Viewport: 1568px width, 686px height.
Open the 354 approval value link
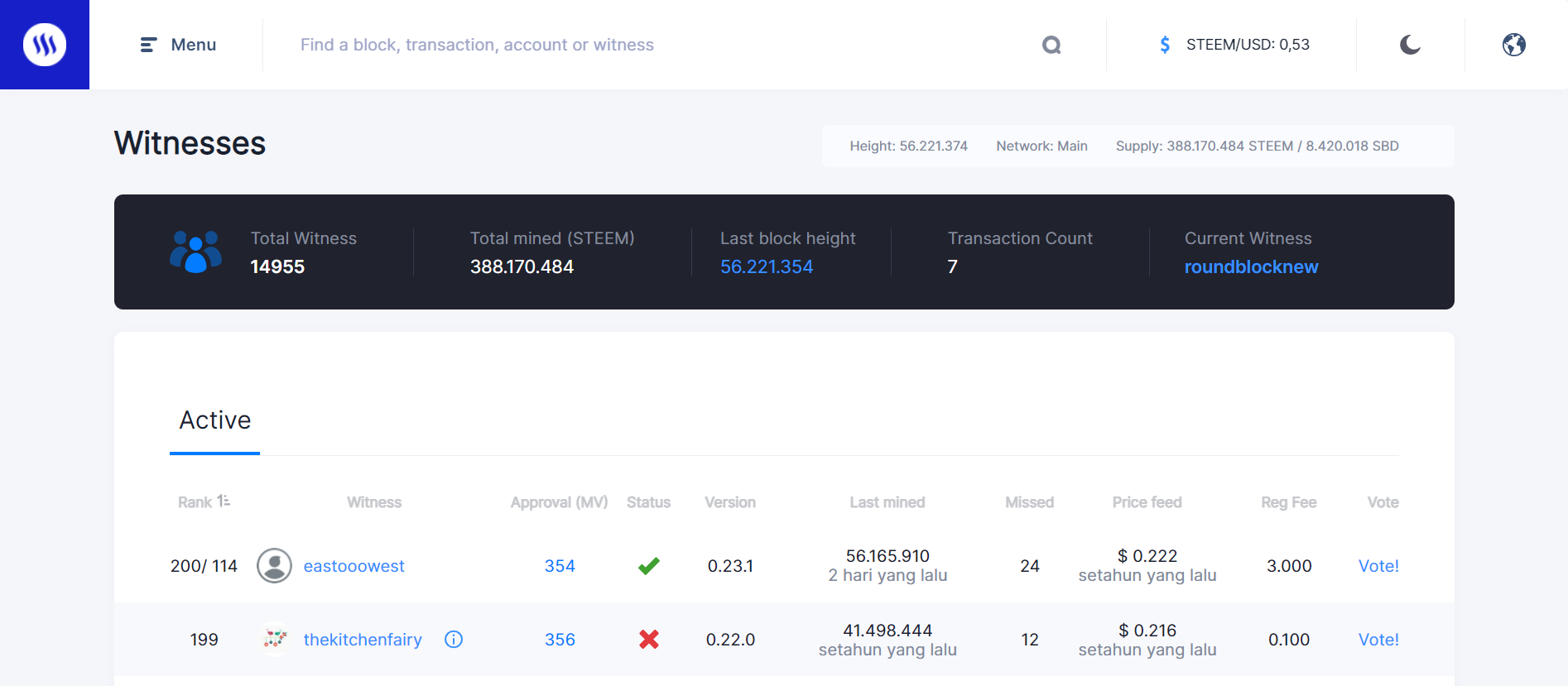coord(560,566)
